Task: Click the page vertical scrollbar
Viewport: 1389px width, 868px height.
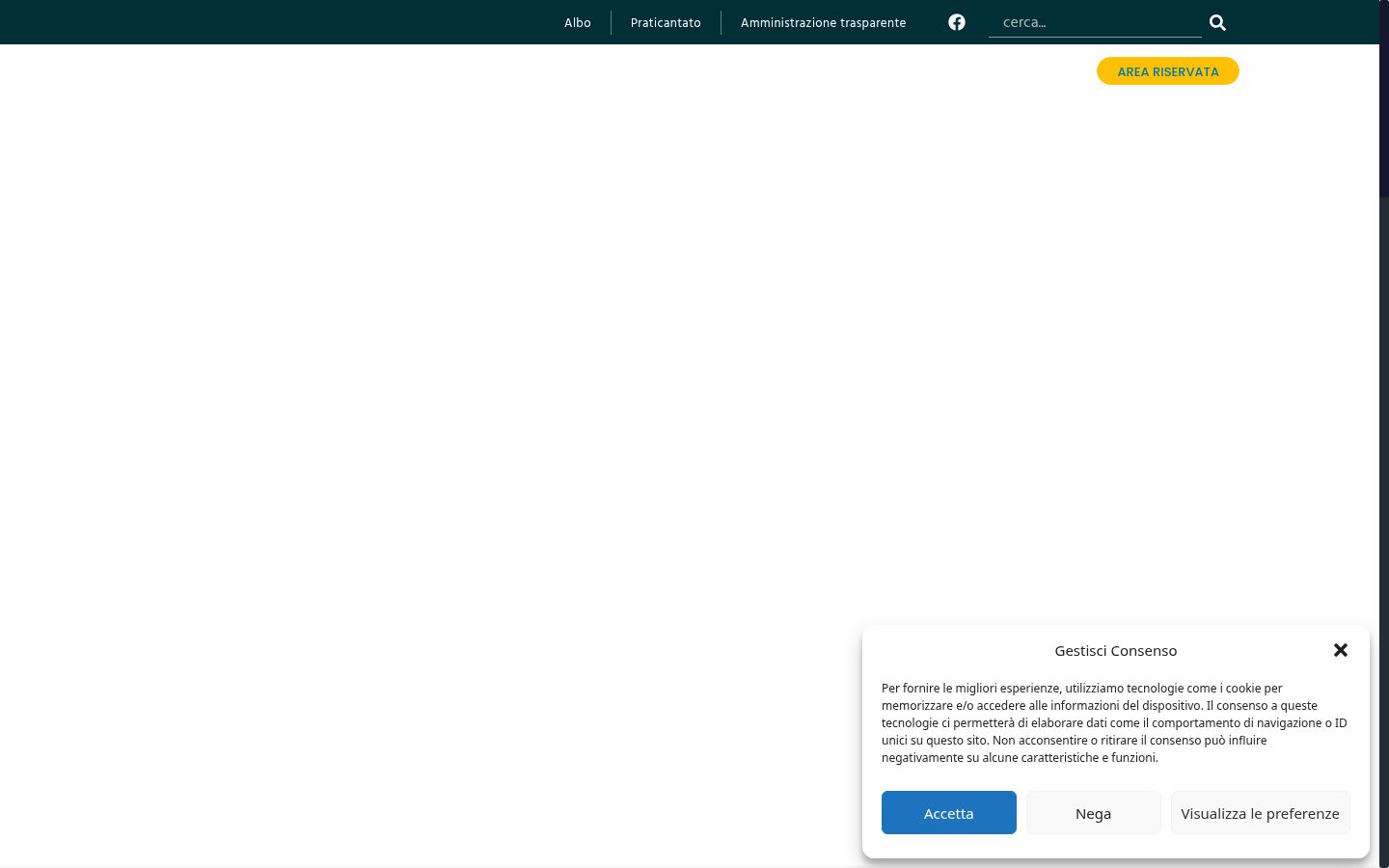Action: (x=1384, y=434)
